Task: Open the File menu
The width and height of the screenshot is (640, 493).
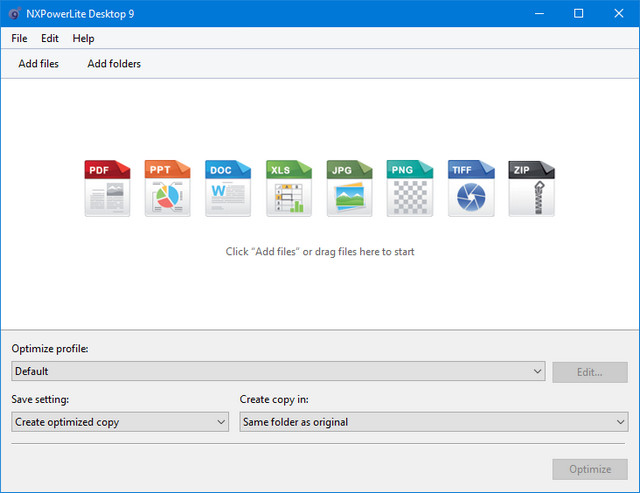Action: 19,38
